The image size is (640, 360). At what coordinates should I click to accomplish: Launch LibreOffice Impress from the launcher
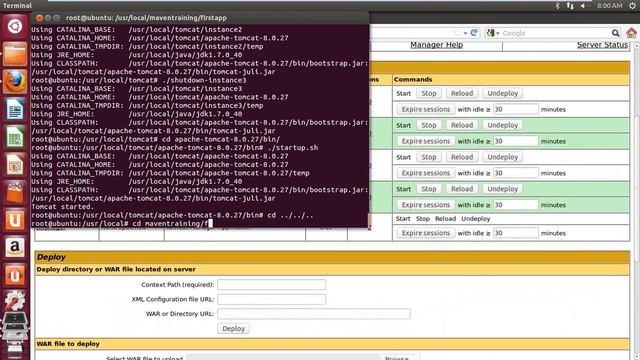click(15, 164)
